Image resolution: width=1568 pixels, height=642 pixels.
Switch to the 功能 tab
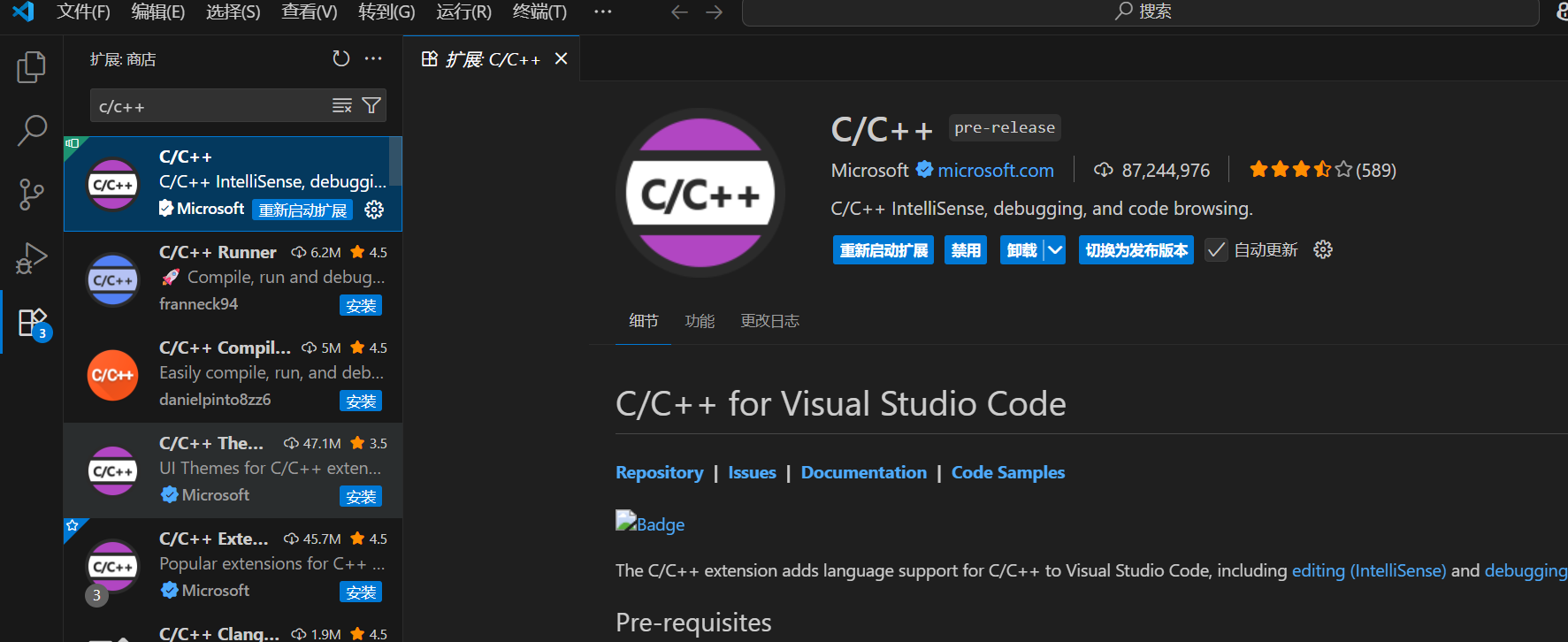pos(700,320)
